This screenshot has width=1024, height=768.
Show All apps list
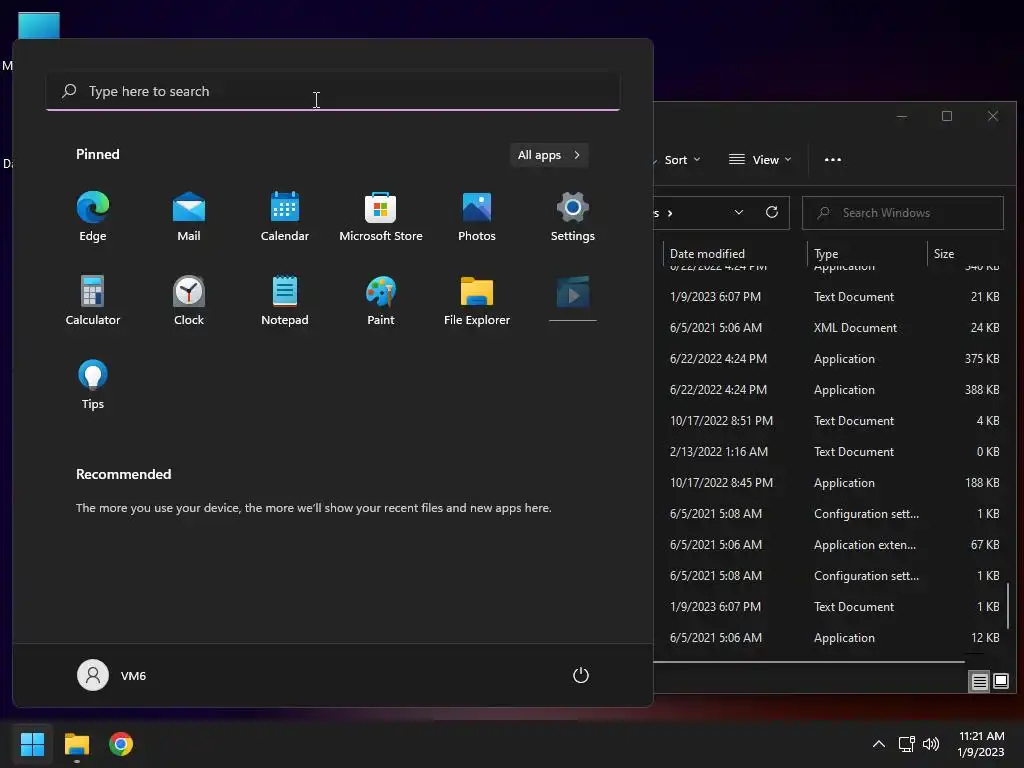pos(549,155)
